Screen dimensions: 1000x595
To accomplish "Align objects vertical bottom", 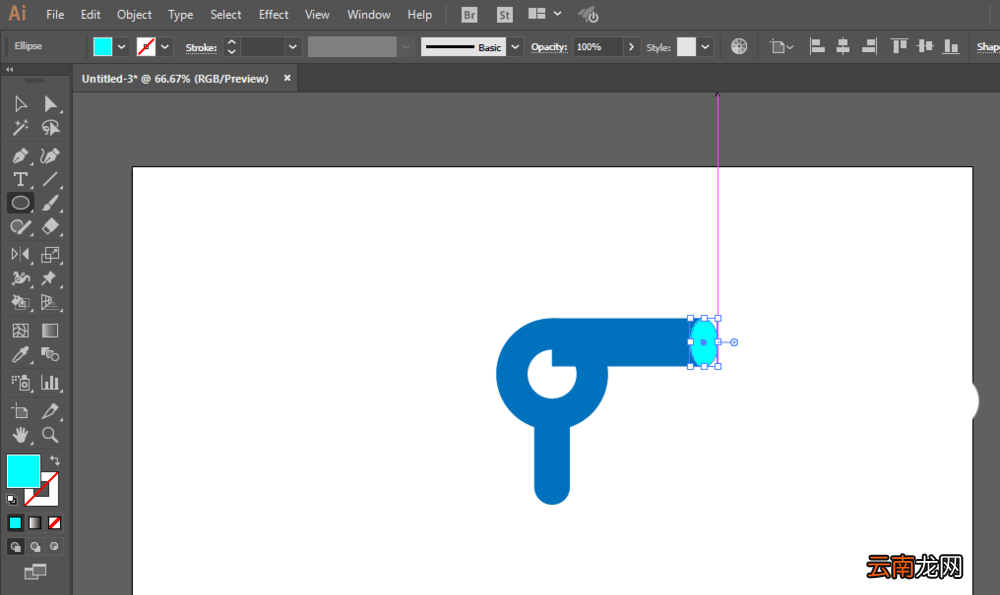I will click(x=951, y=46).
